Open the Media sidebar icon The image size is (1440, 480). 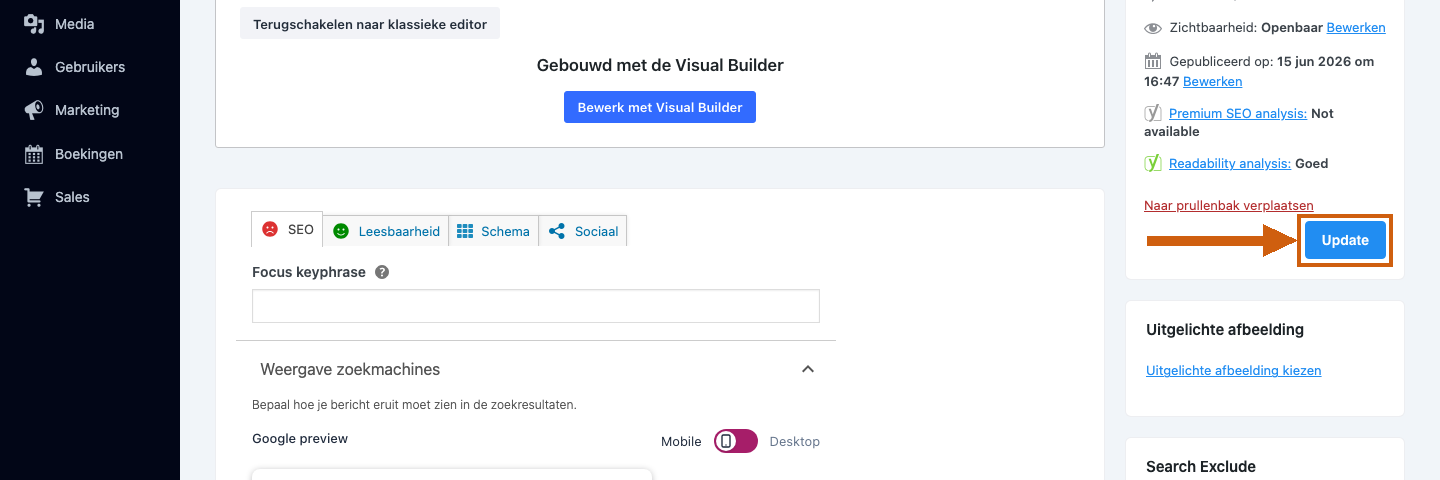(x=34, y=23)
